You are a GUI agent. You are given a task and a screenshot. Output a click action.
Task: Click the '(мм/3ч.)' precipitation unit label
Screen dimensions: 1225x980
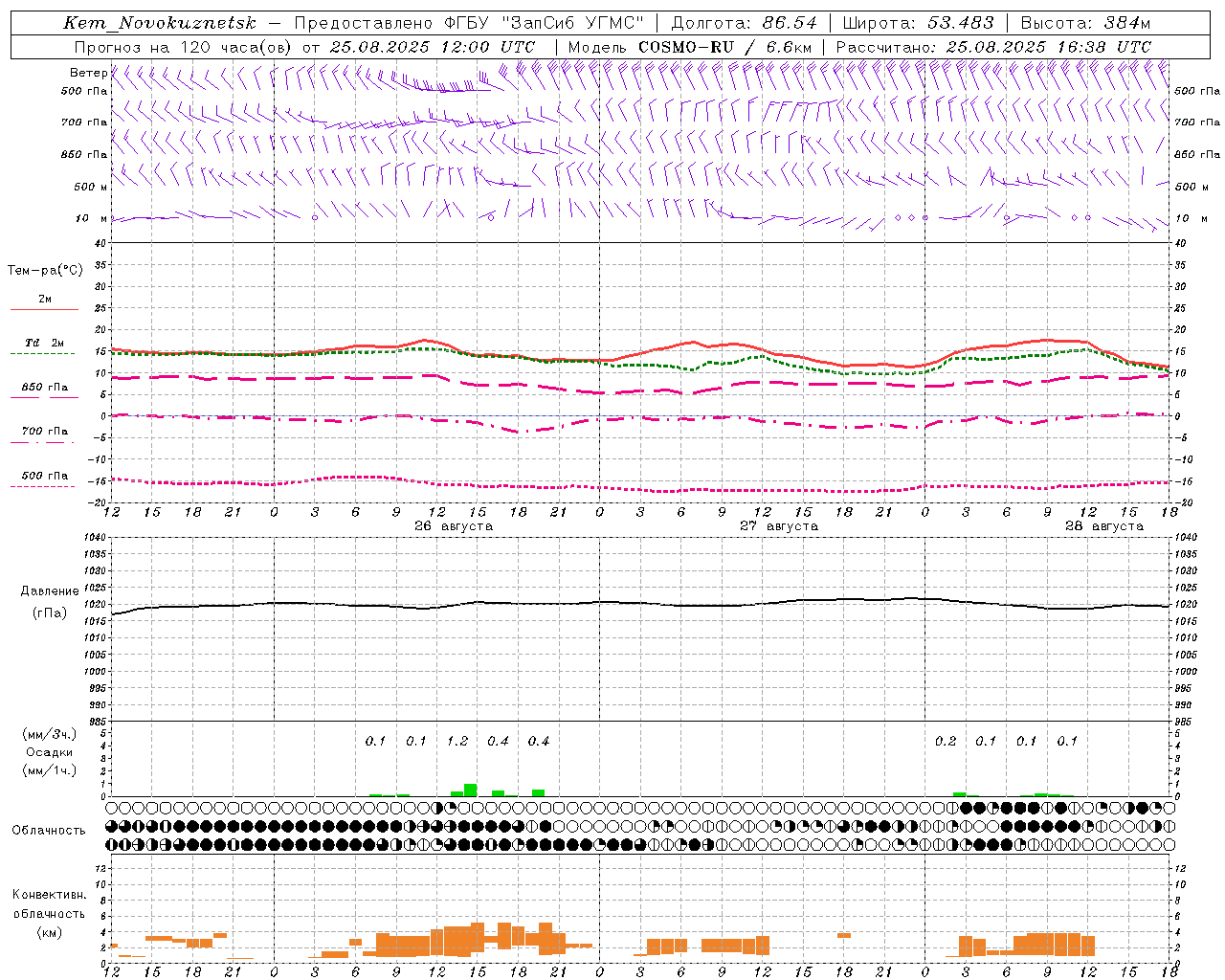[50, 734]
